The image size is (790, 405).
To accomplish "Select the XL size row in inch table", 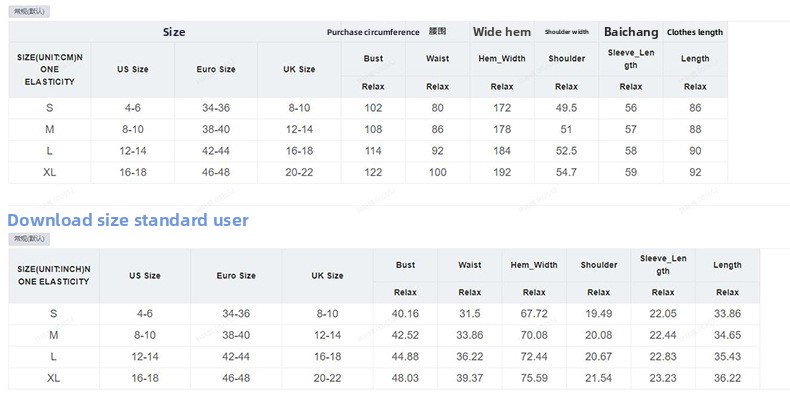I will pyautogui.click(x=54, y=378).
